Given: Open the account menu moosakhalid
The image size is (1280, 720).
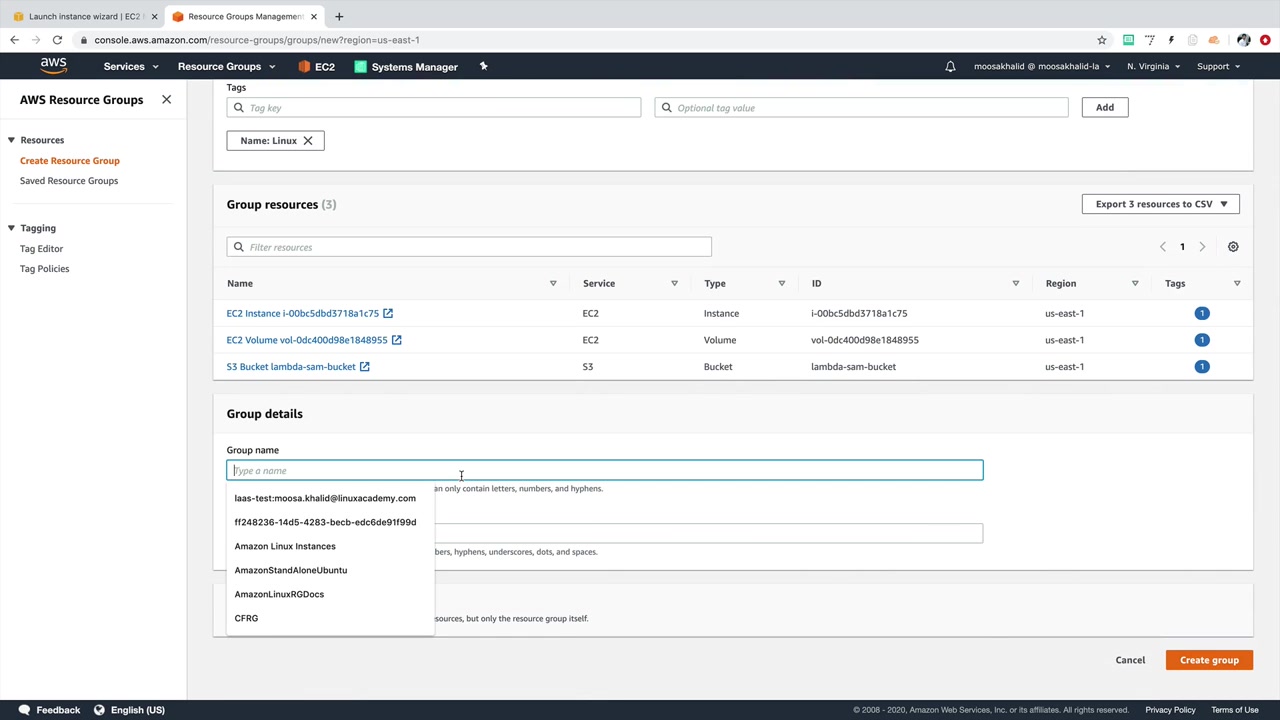Looking at the screenshot, I should pyautogui.click(x=1042, y=67).
